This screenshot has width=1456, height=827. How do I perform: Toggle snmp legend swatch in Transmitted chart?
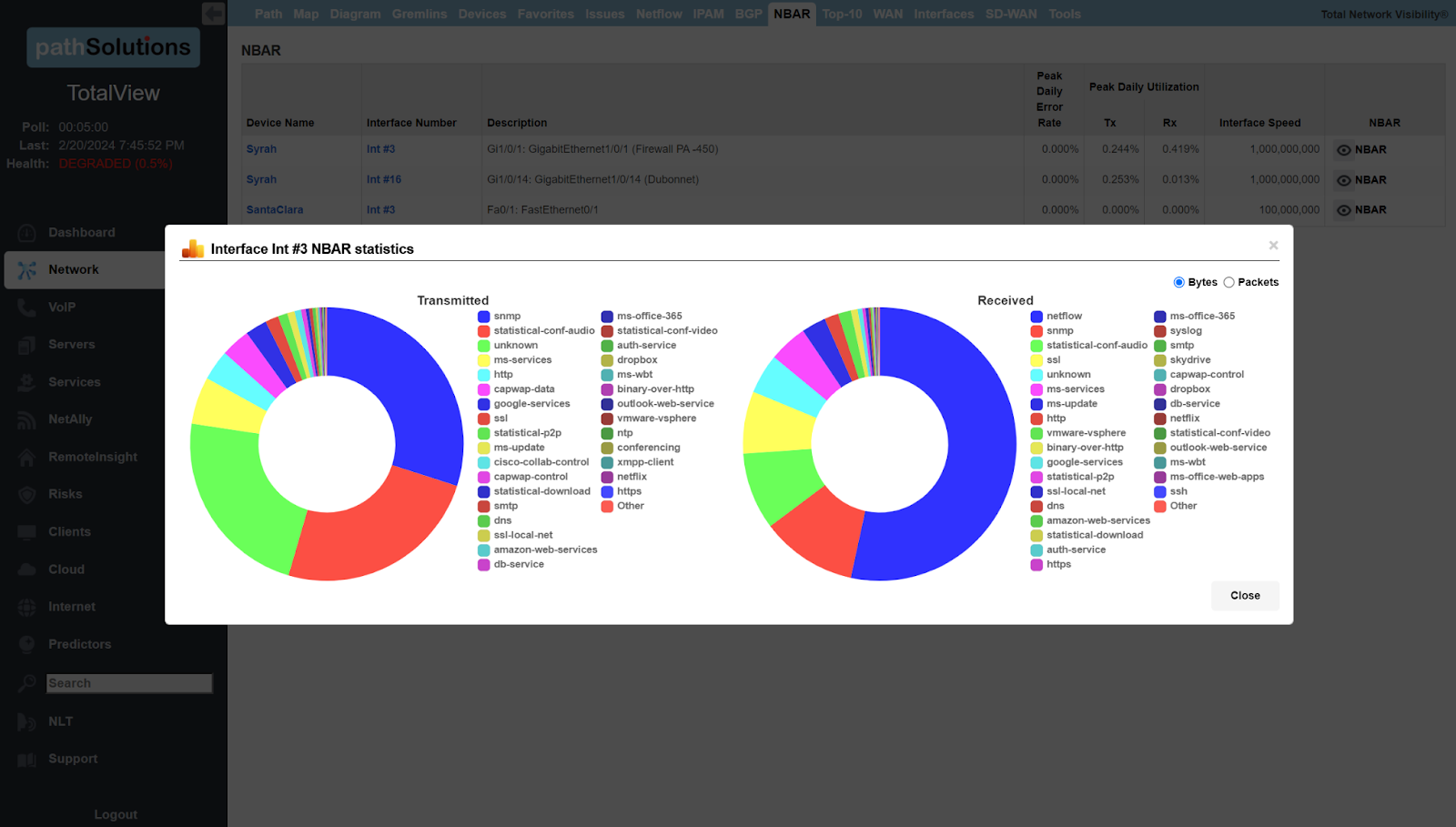pos(484,317)
